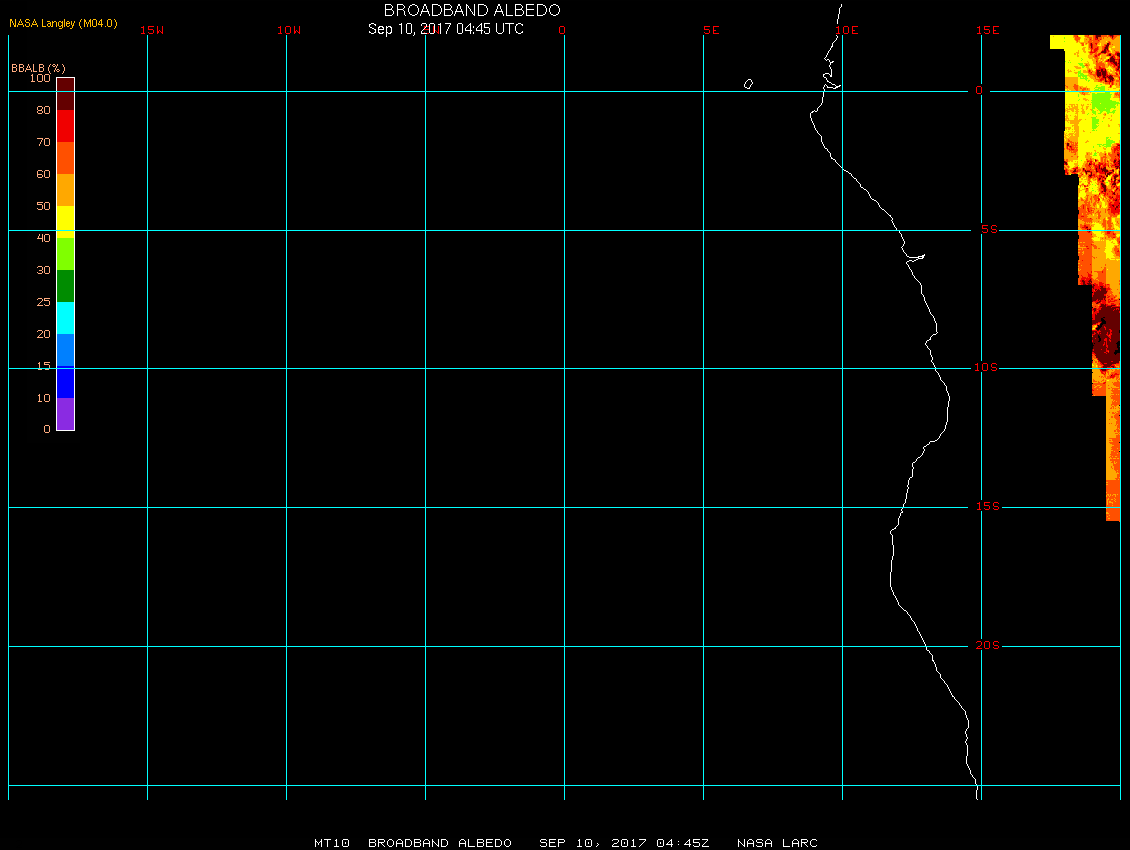This screenshot has width=1130, height=850.
Task: Select the light green 30-40 legend swatch
Action: pyautogui.click(x=66, y=254)
